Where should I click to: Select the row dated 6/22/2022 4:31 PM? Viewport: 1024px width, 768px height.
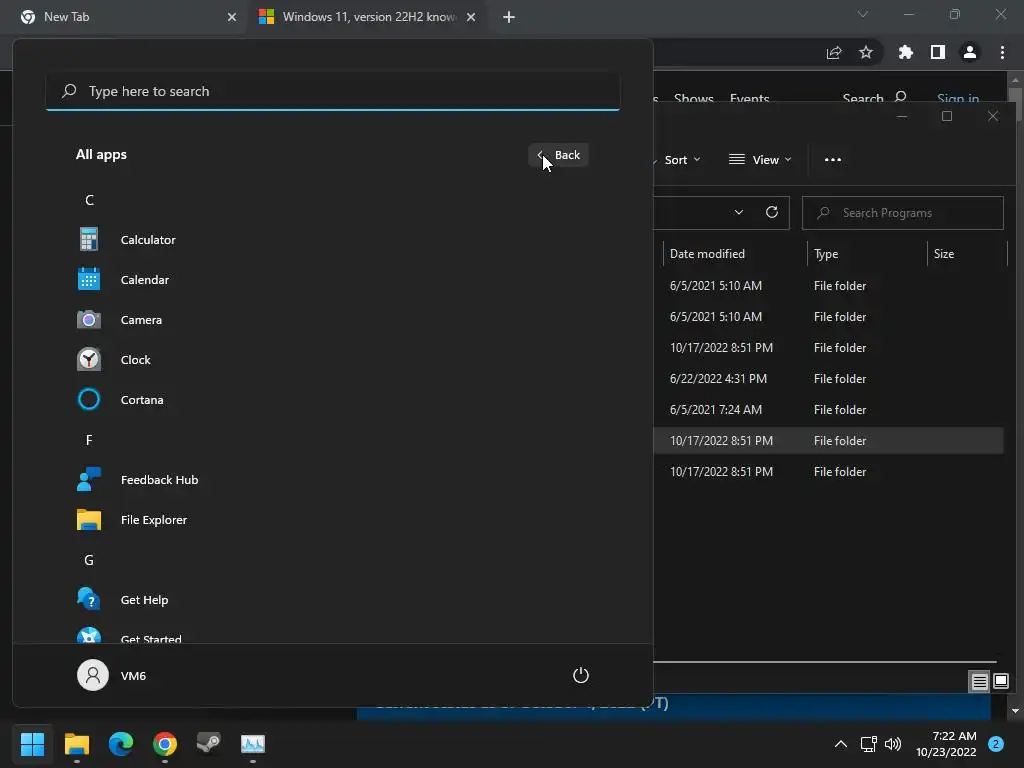(x=828, y=379)
